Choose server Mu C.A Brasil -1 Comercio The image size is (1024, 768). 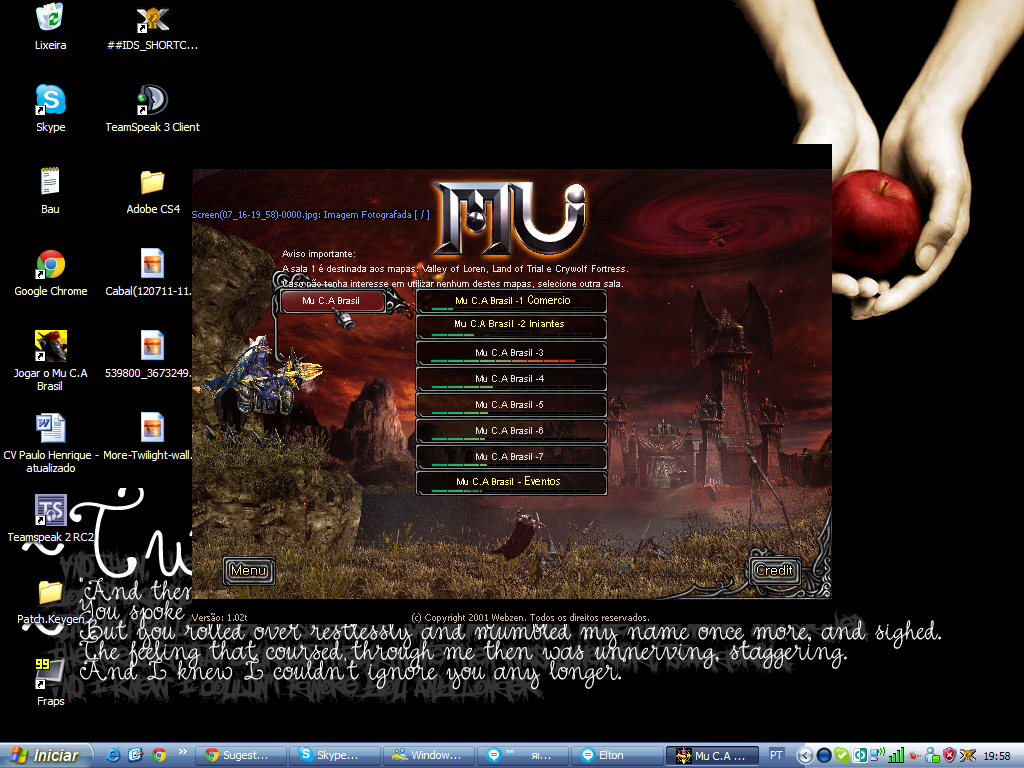(511, 301)
